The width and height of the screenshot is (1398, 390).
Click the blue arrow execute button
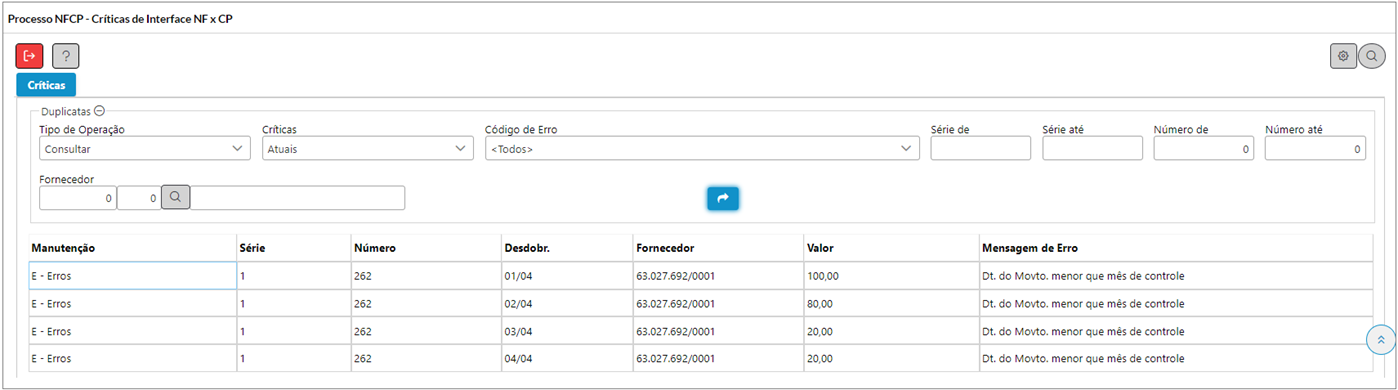point(722,198)
